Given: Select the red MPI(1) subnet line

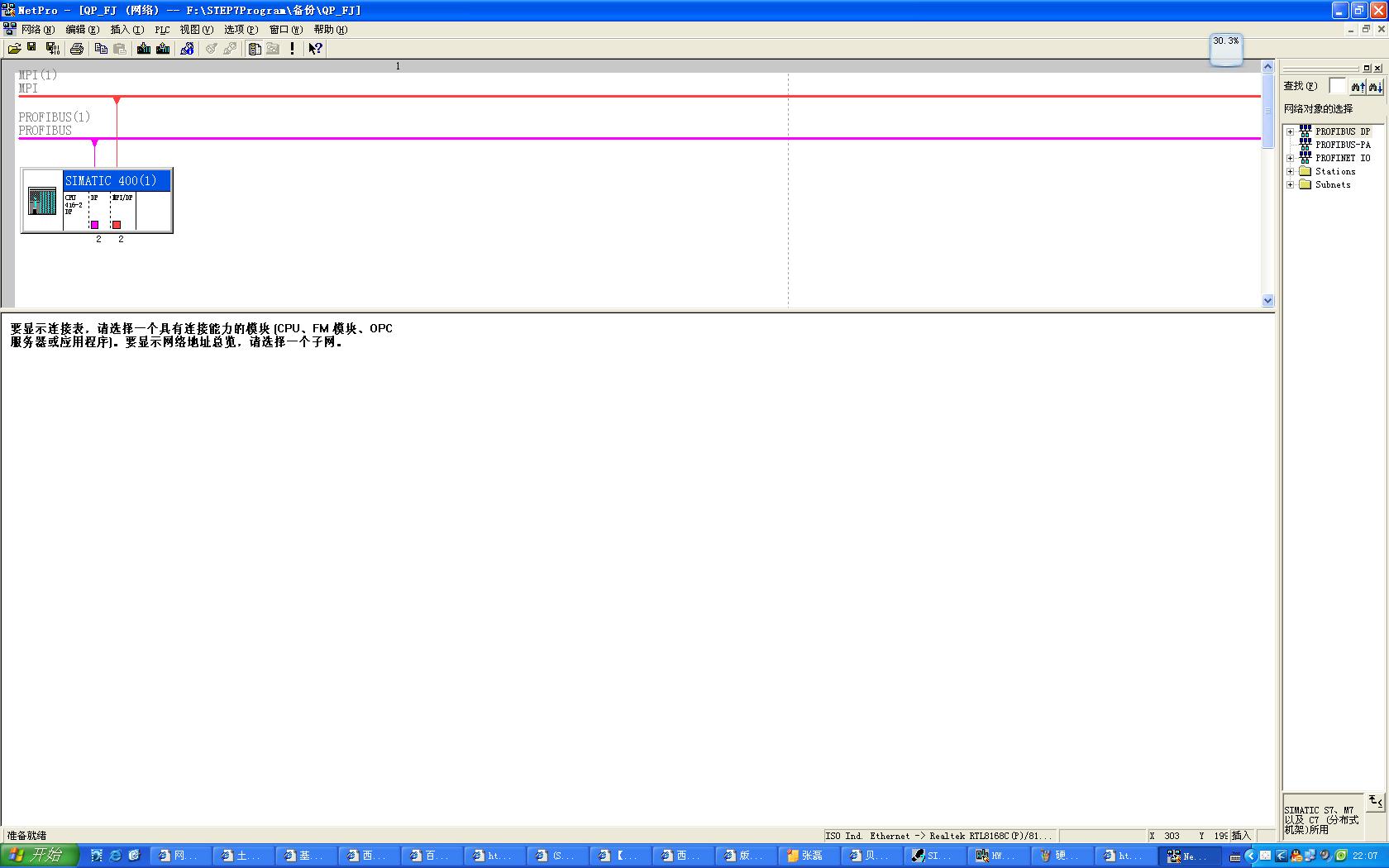Looking at the screenshot, I should pos(639,96).
